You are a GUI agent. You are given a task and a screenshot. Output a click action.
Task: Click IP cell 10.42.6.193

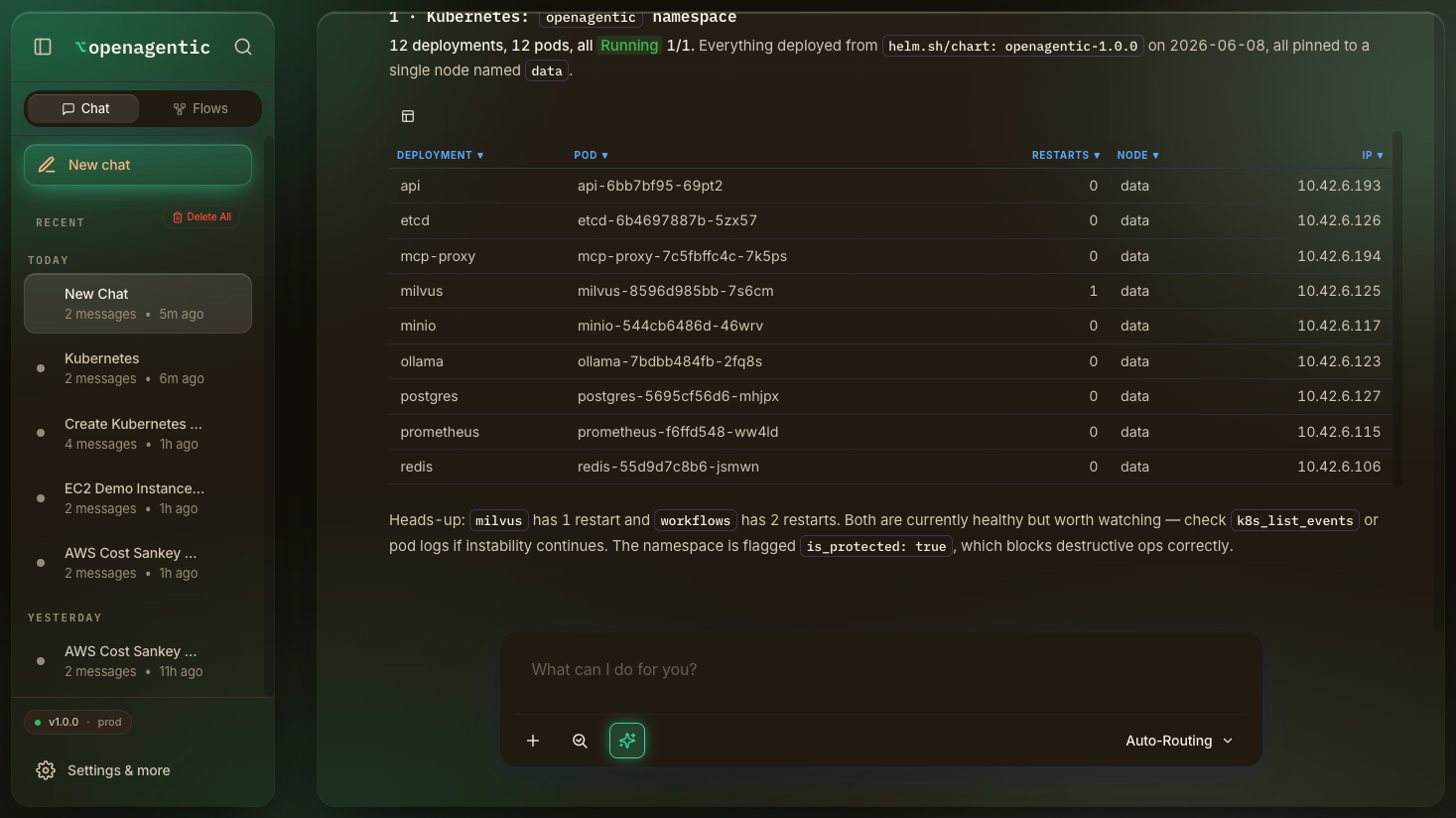click(1339, 186)
